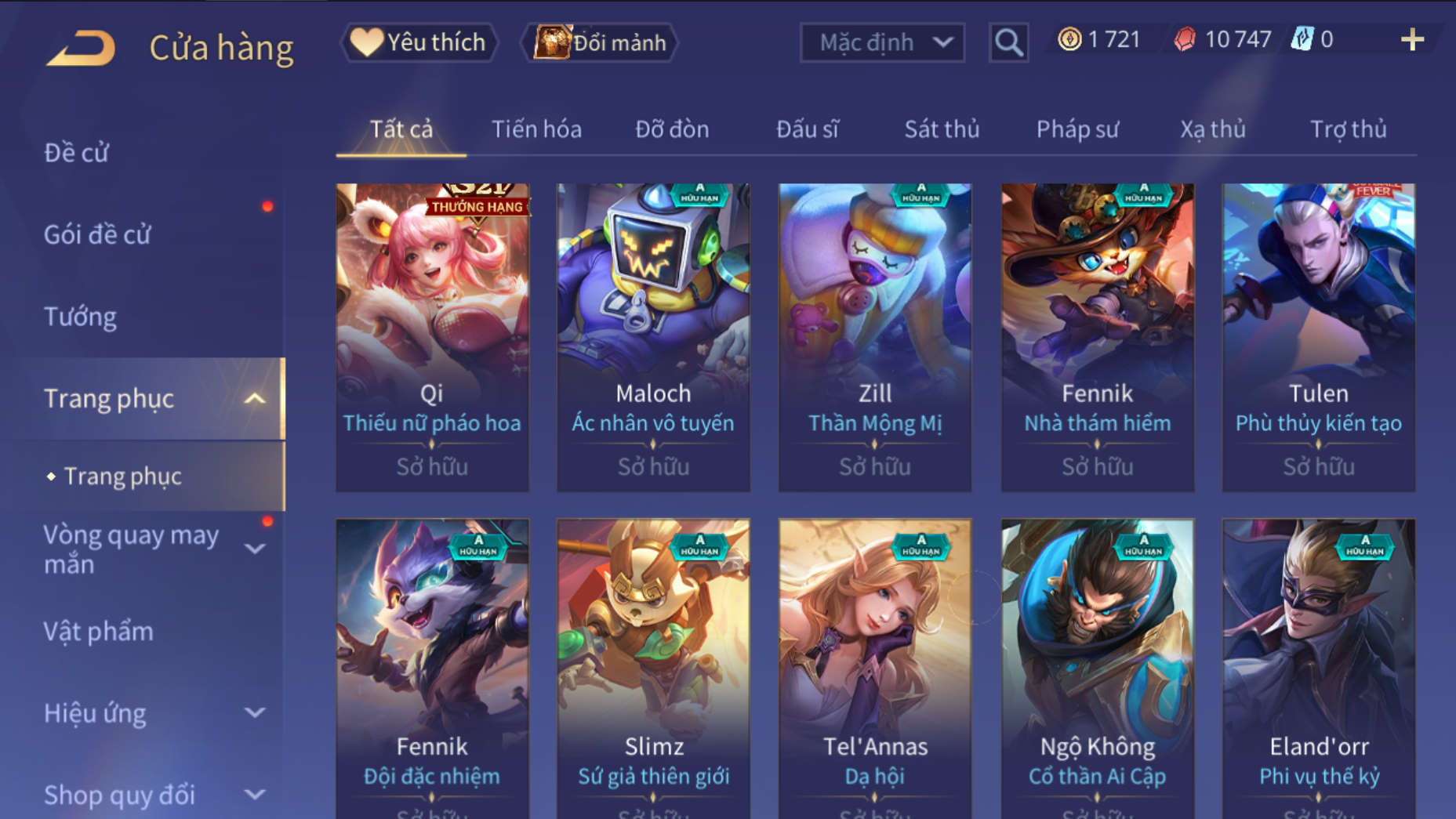
Task: Open Tướng in the sidebar
Action: tap(80, 317)
